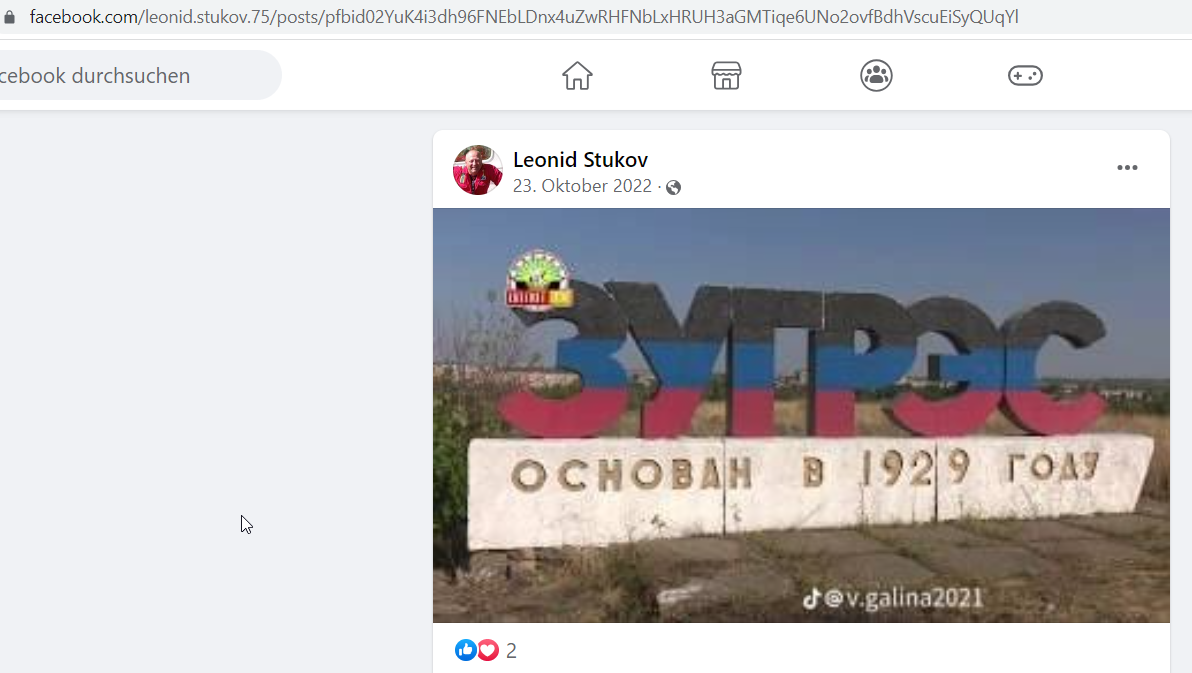Open the three-dot post options menu
Screen dimensions: 1192x673
pos(1127,167)
